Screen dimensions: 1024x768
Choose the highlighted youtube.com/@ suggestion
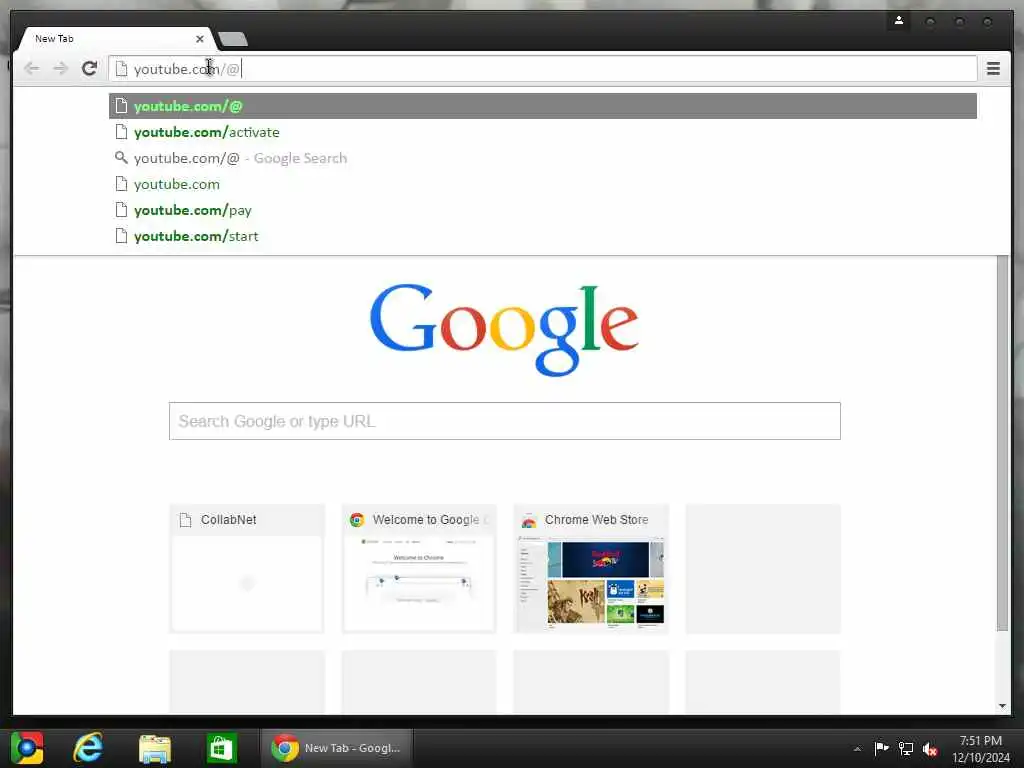point(543,106)
